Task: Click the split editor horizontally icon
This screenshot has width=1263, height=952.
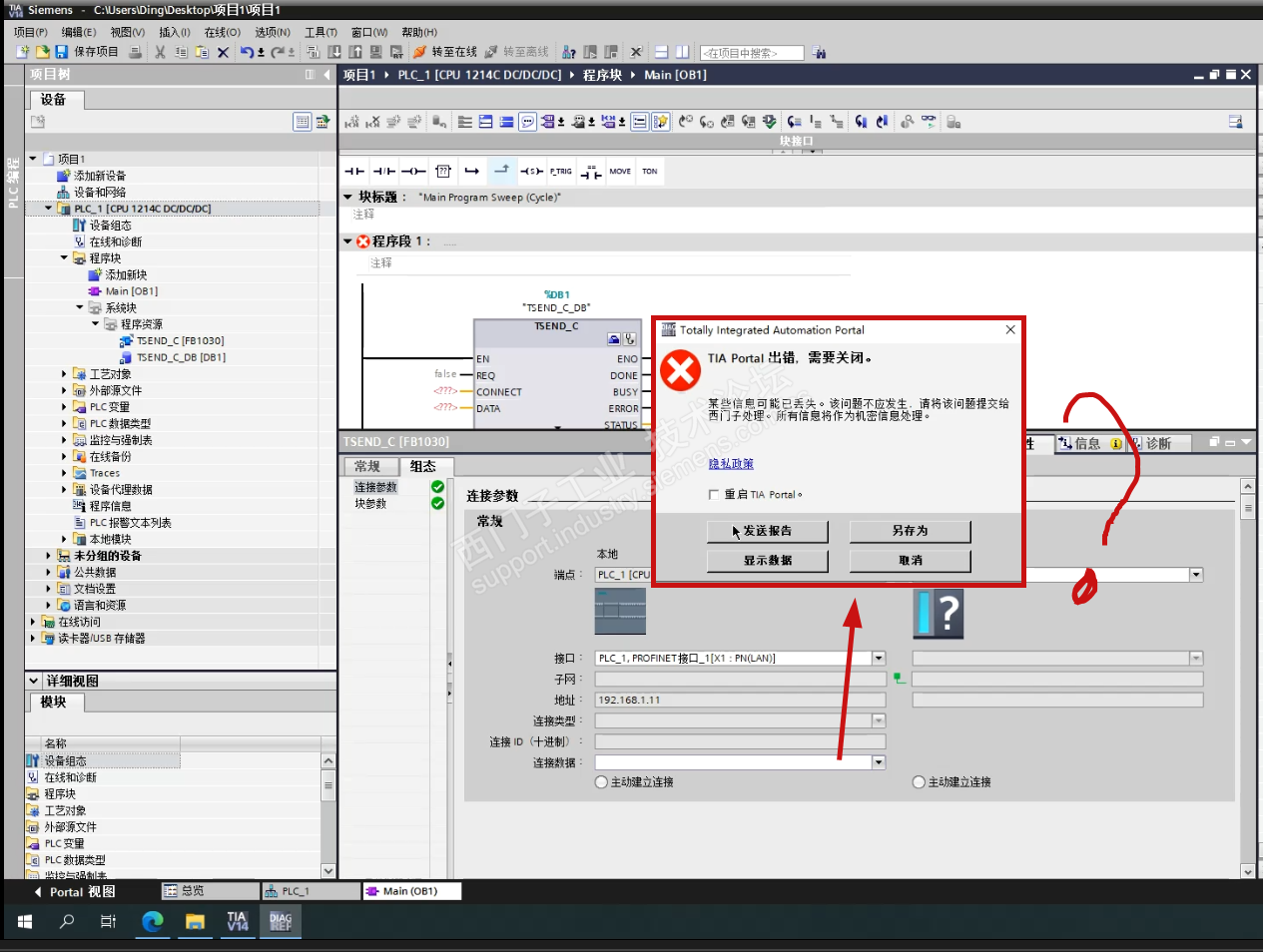Action: pos(662,52)
